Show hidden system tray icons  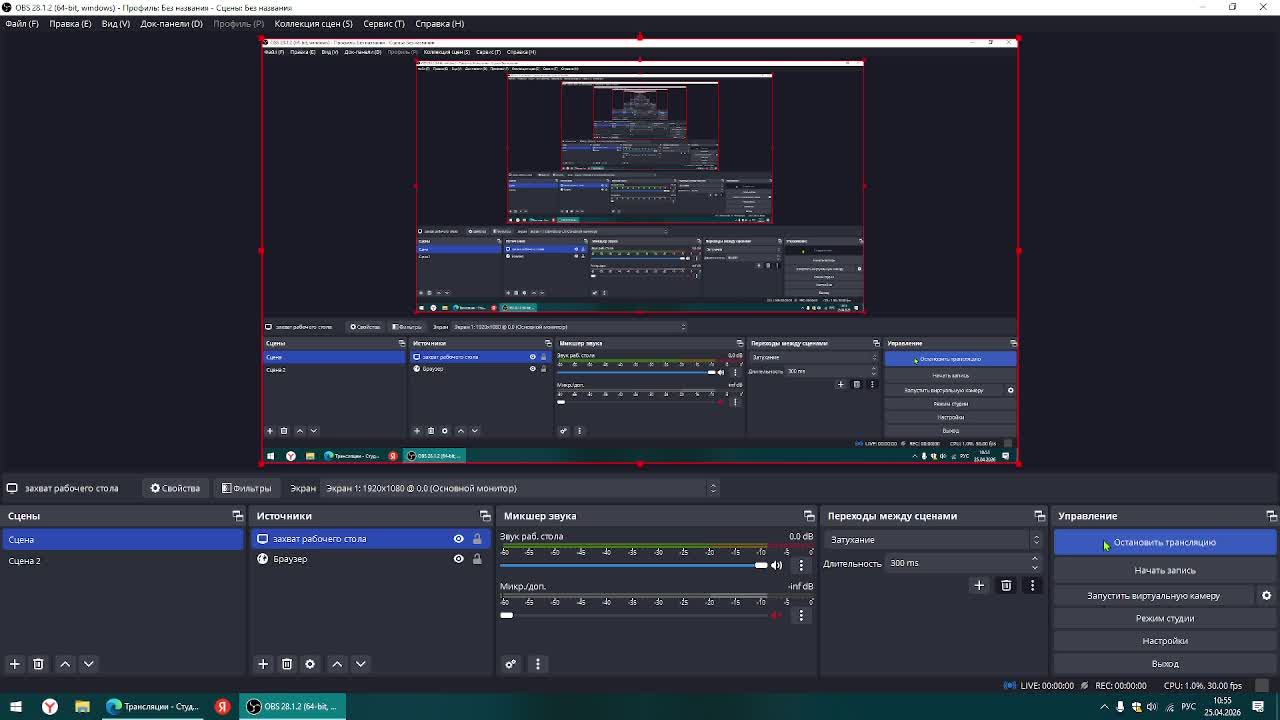(1105, 707)
